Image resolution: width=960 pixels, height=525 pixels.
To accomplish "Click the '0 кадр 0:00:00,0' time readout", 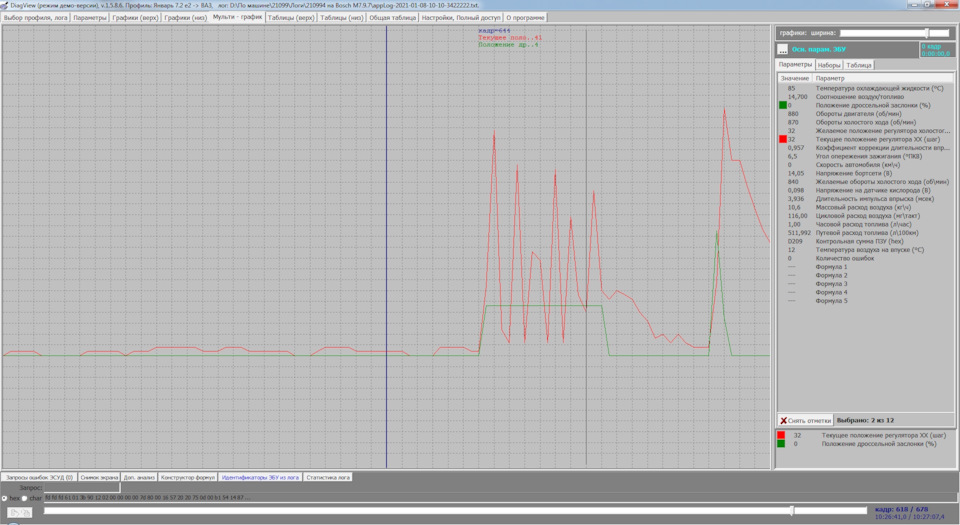I will (936, 50).
